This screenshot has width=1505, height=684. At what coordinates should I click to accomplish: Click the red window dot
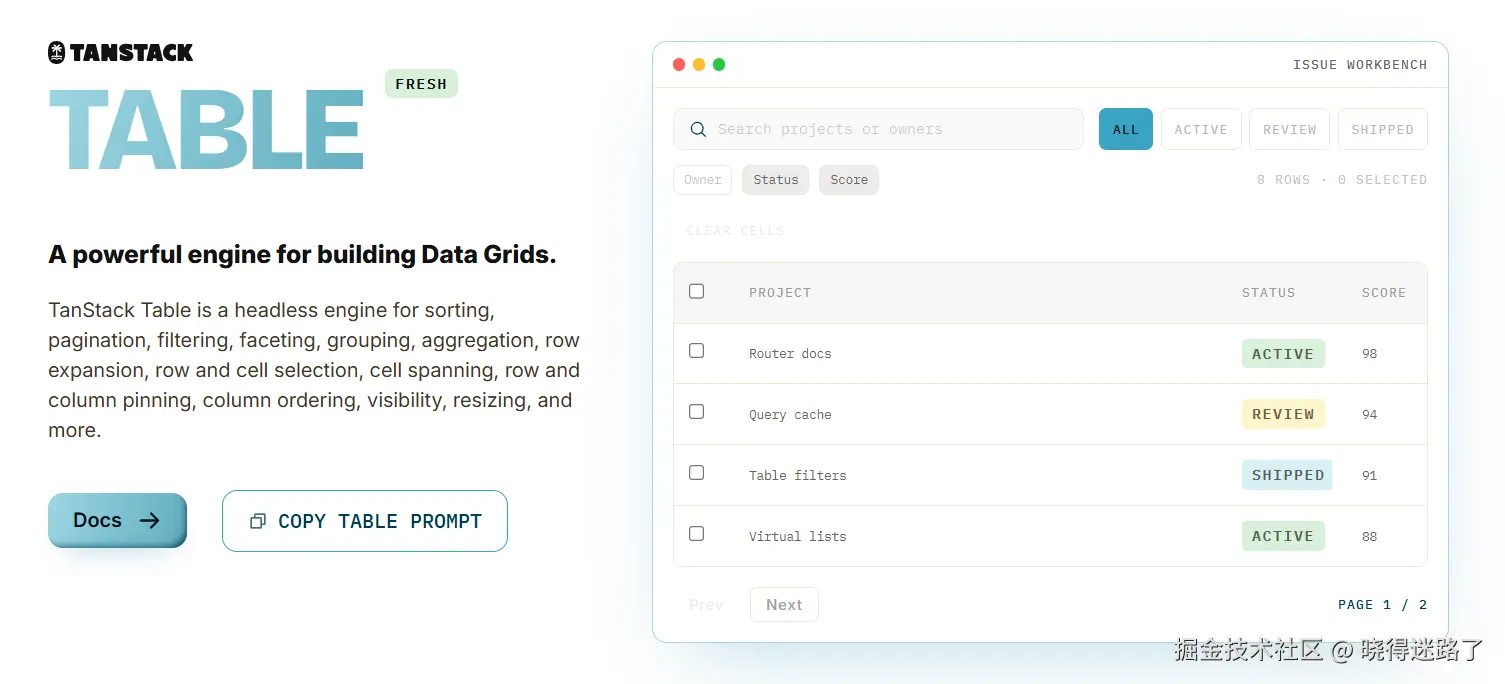(x=679, y=64)
